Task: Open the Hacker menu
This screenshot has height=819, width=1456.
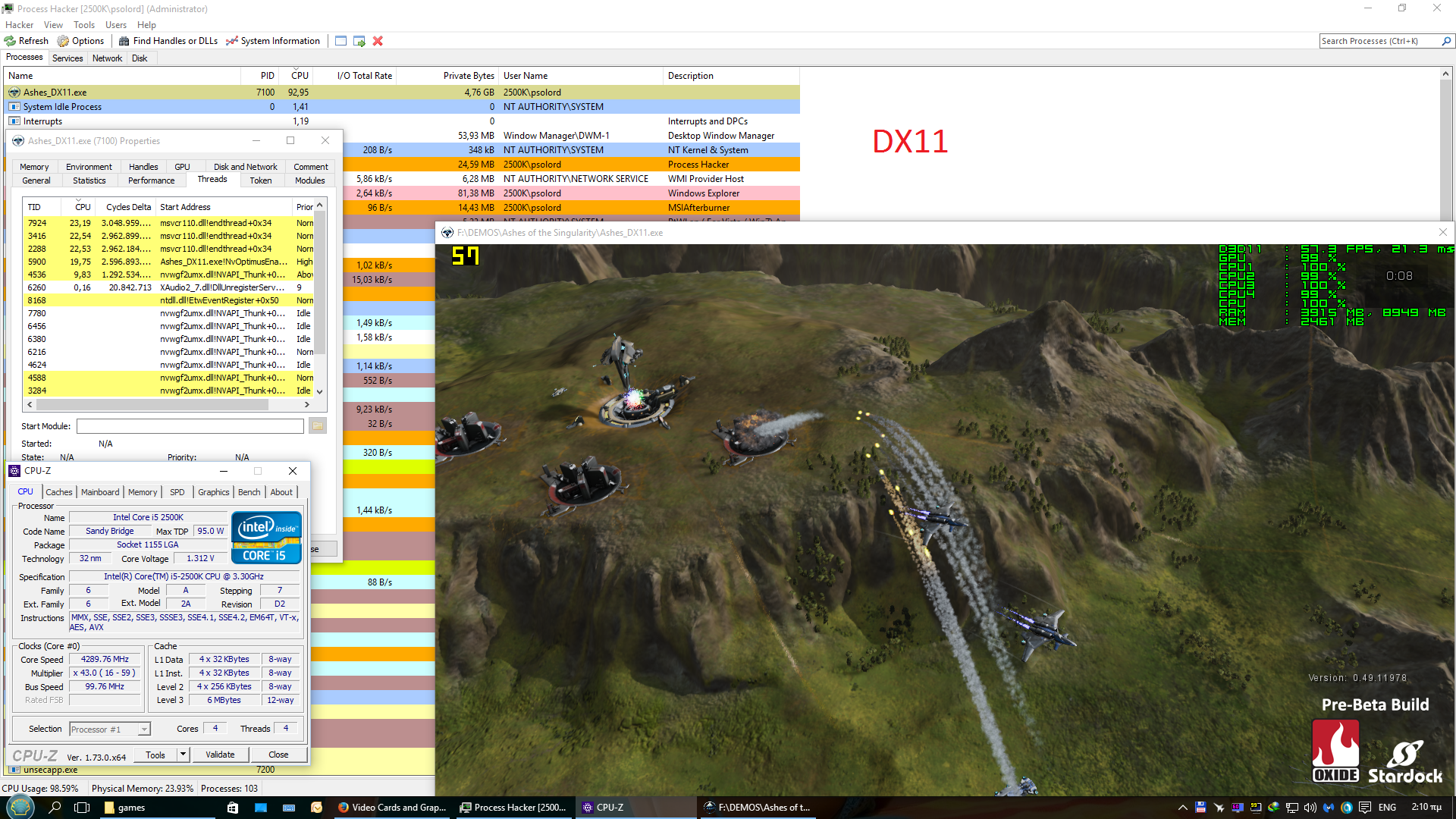Action: tap(19, 25)
